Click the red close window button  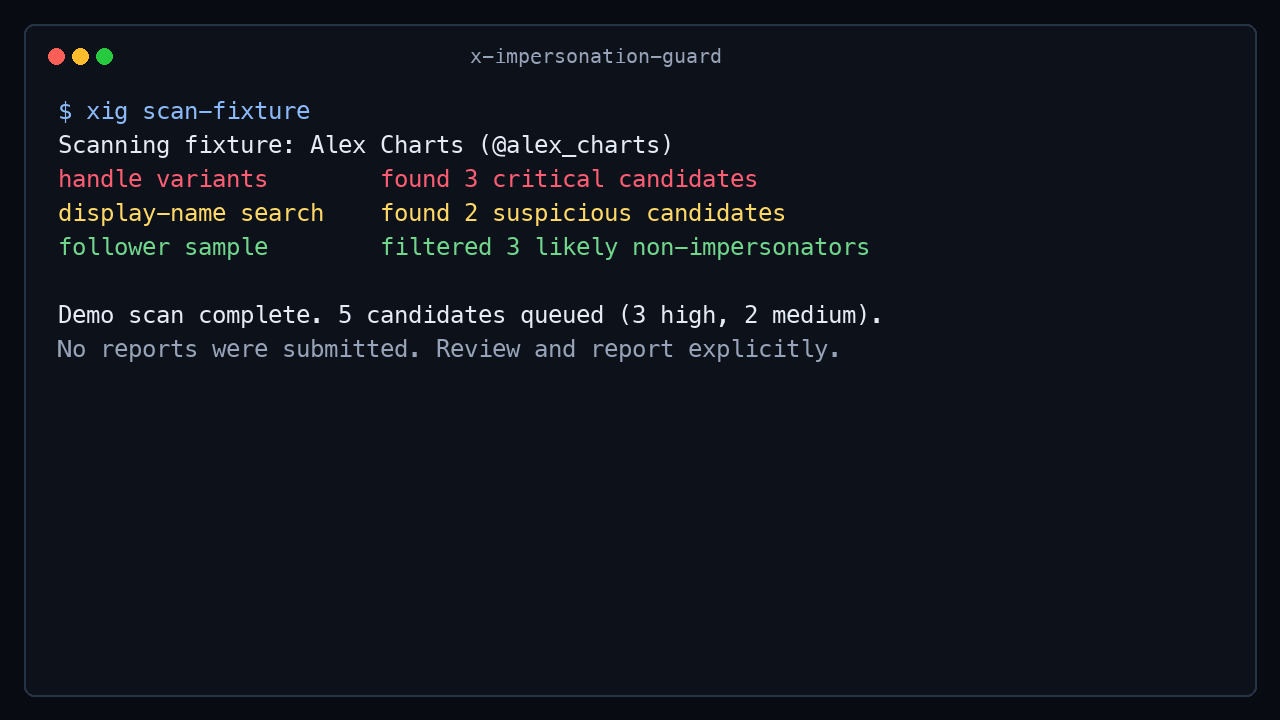click(56, 57)
